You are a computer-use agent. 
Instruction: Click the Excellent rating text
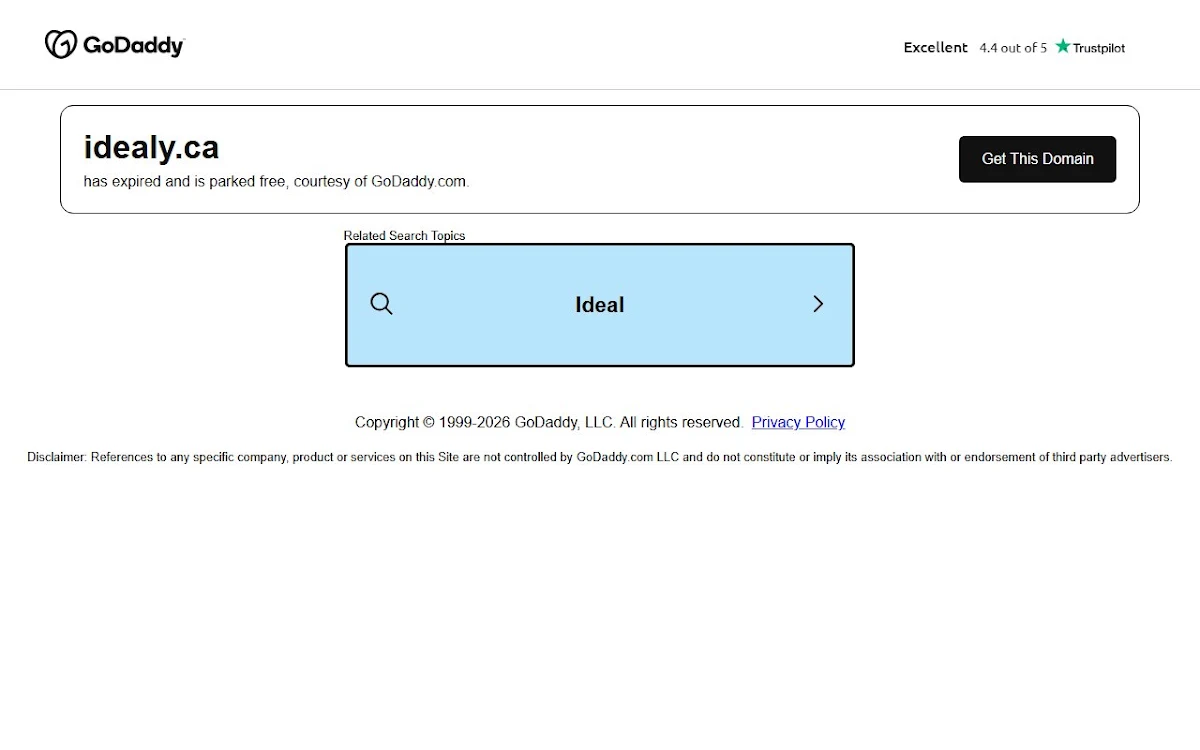936,47
